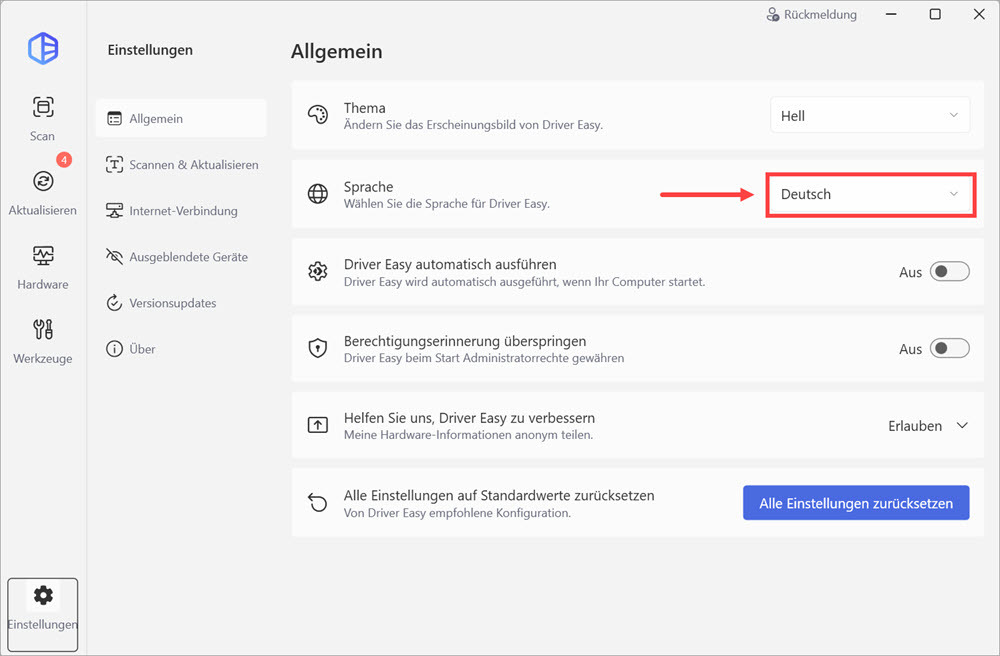Open the Thema dropdown showing Hell
The height and width of the screenshot is (656, 1000).
(x=870, y=115)
